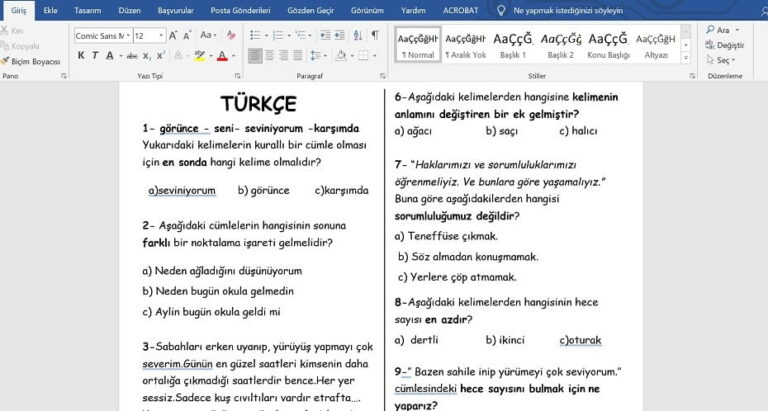Image resolution: width=768 pixels, height=411 pixels.
Task: Click the multilevel list icon
Action: click(301, 35)
